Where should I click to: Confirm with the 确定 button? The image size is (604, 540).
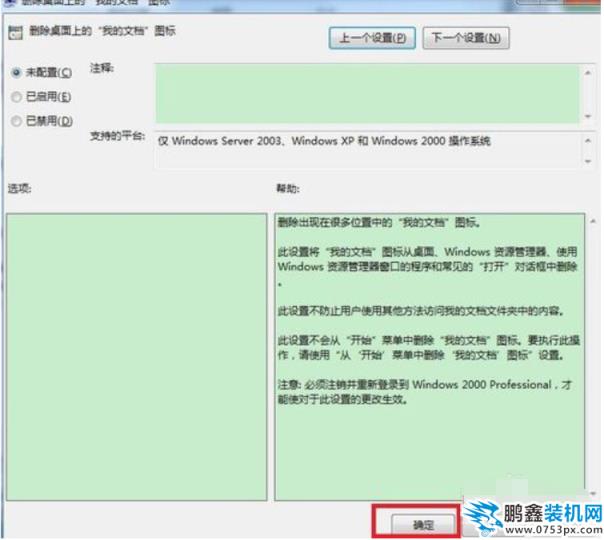[x=423, y=524]
